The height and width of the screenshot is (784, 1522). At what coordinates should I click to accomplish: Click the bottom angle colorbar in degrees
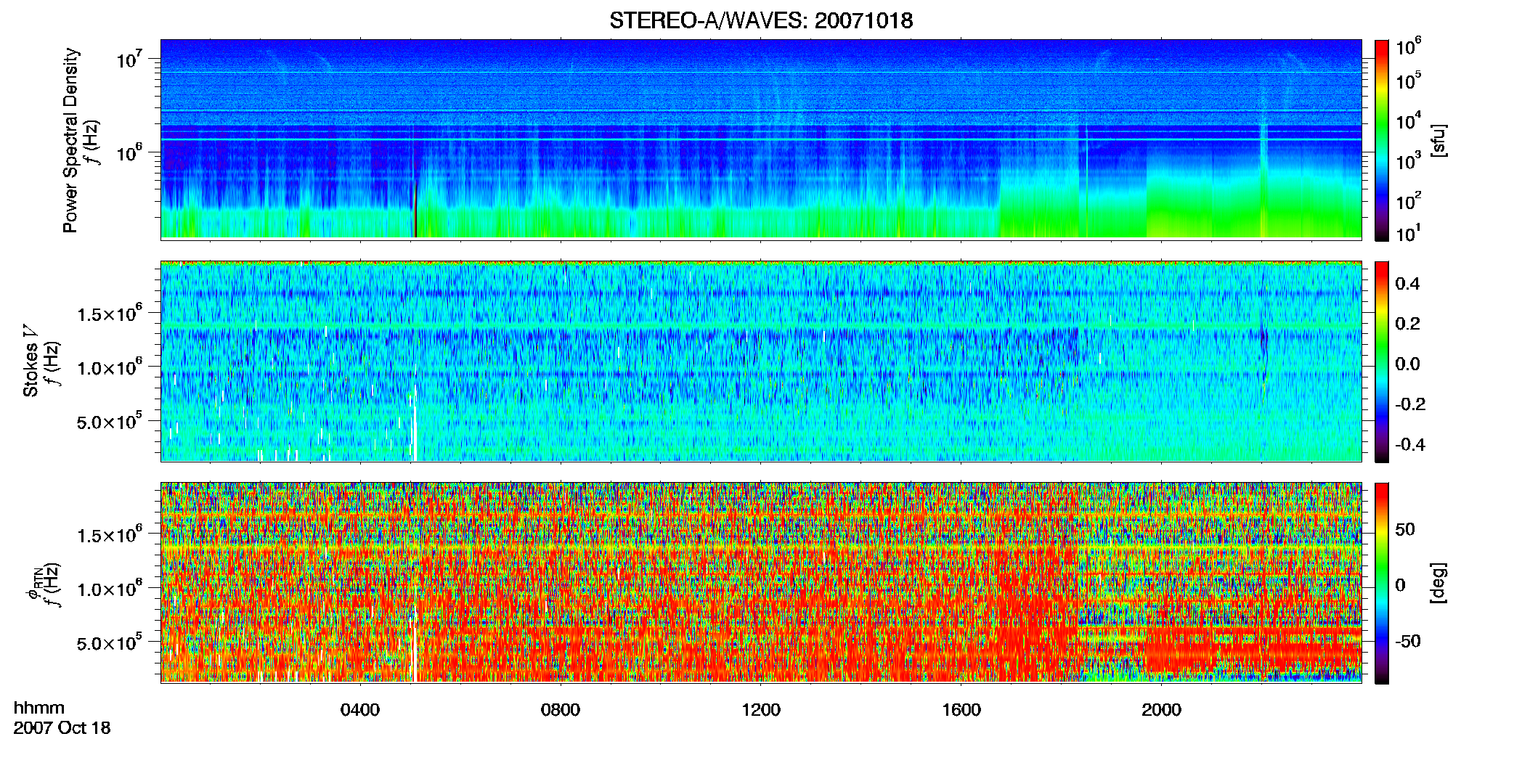pos(1382,584)
